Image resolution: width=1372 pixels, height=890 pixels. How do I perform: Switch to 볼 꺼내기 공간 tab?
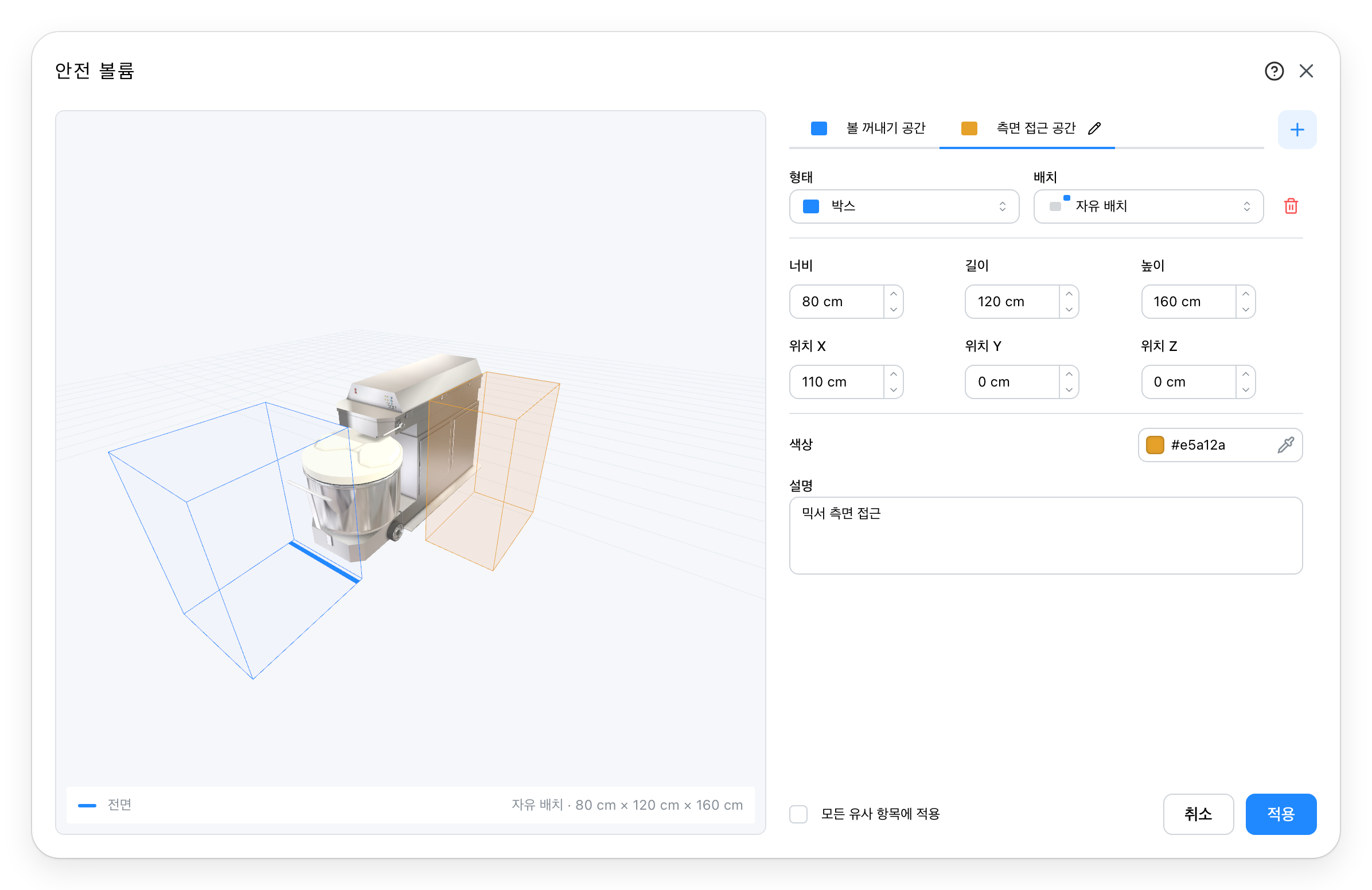[x=868, y=128]
